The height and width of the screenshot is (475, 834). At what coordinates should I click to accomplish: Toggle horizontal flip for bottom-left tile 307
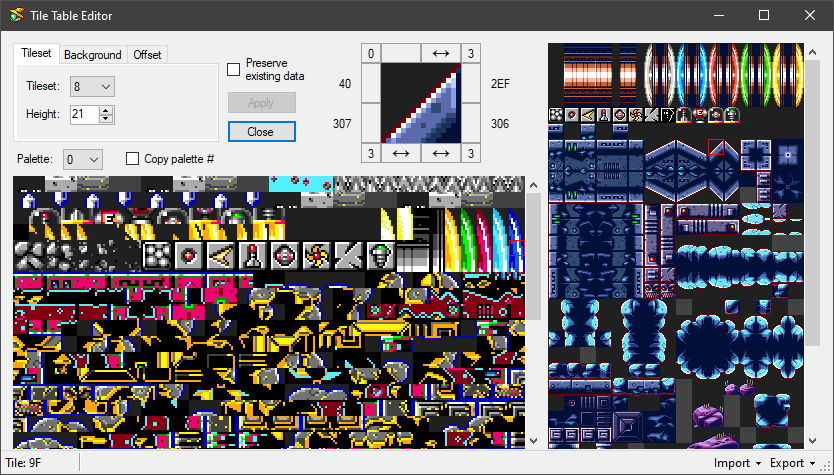401,153
